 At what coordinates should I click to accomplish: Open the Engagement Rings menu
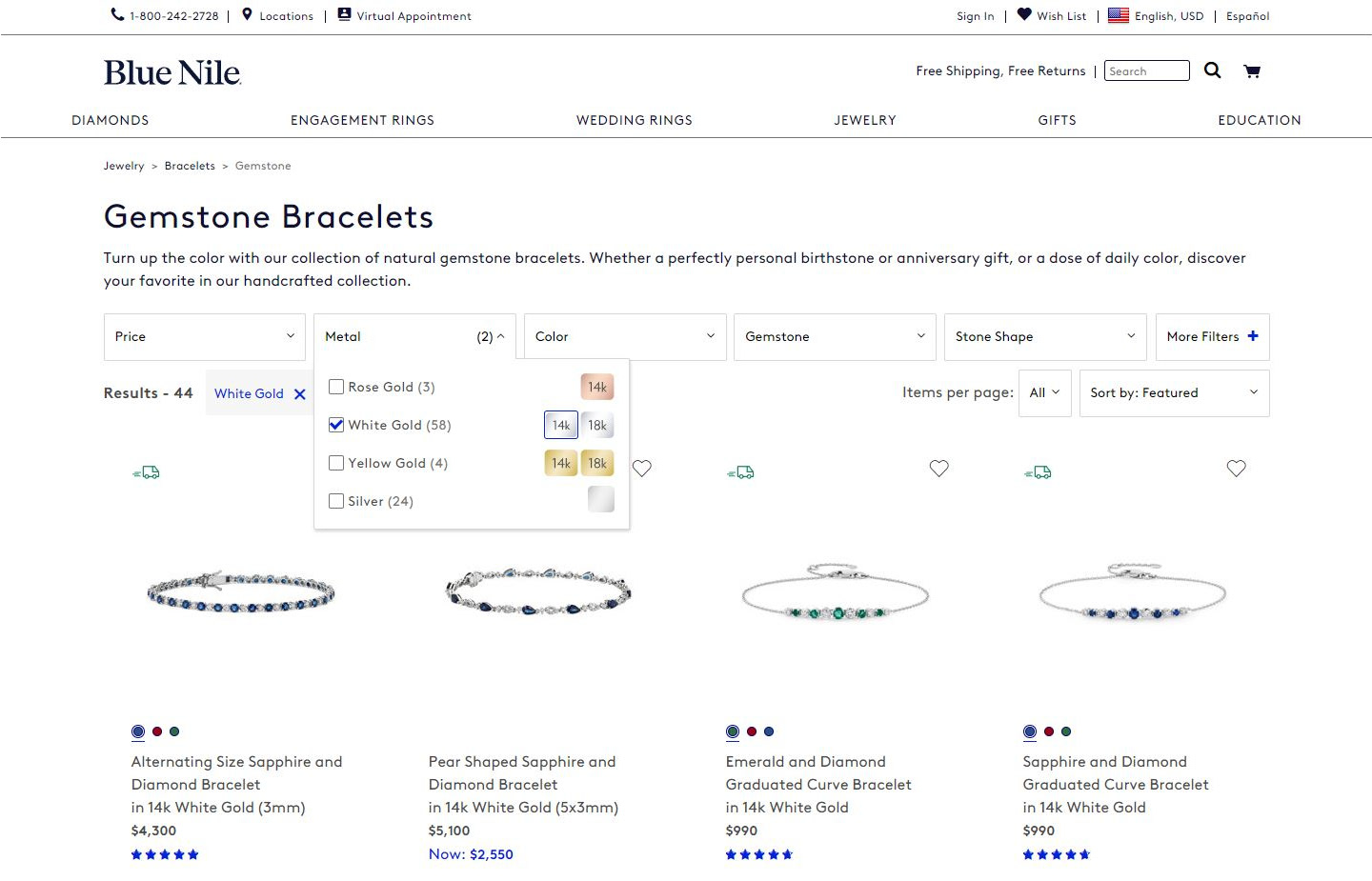(362, 120)
